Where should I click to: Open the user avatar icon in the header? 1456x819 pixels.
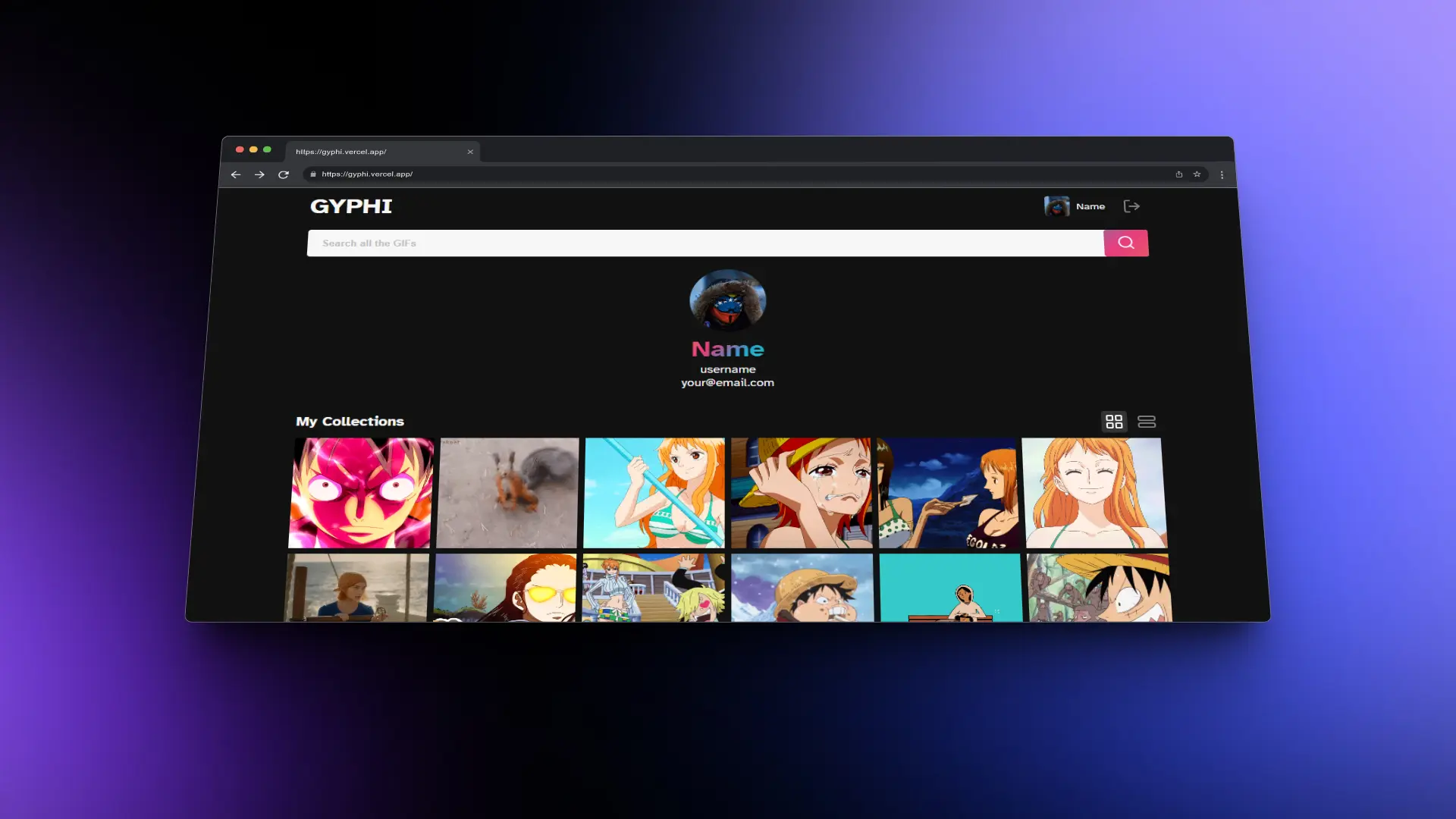click(1056, 206)
